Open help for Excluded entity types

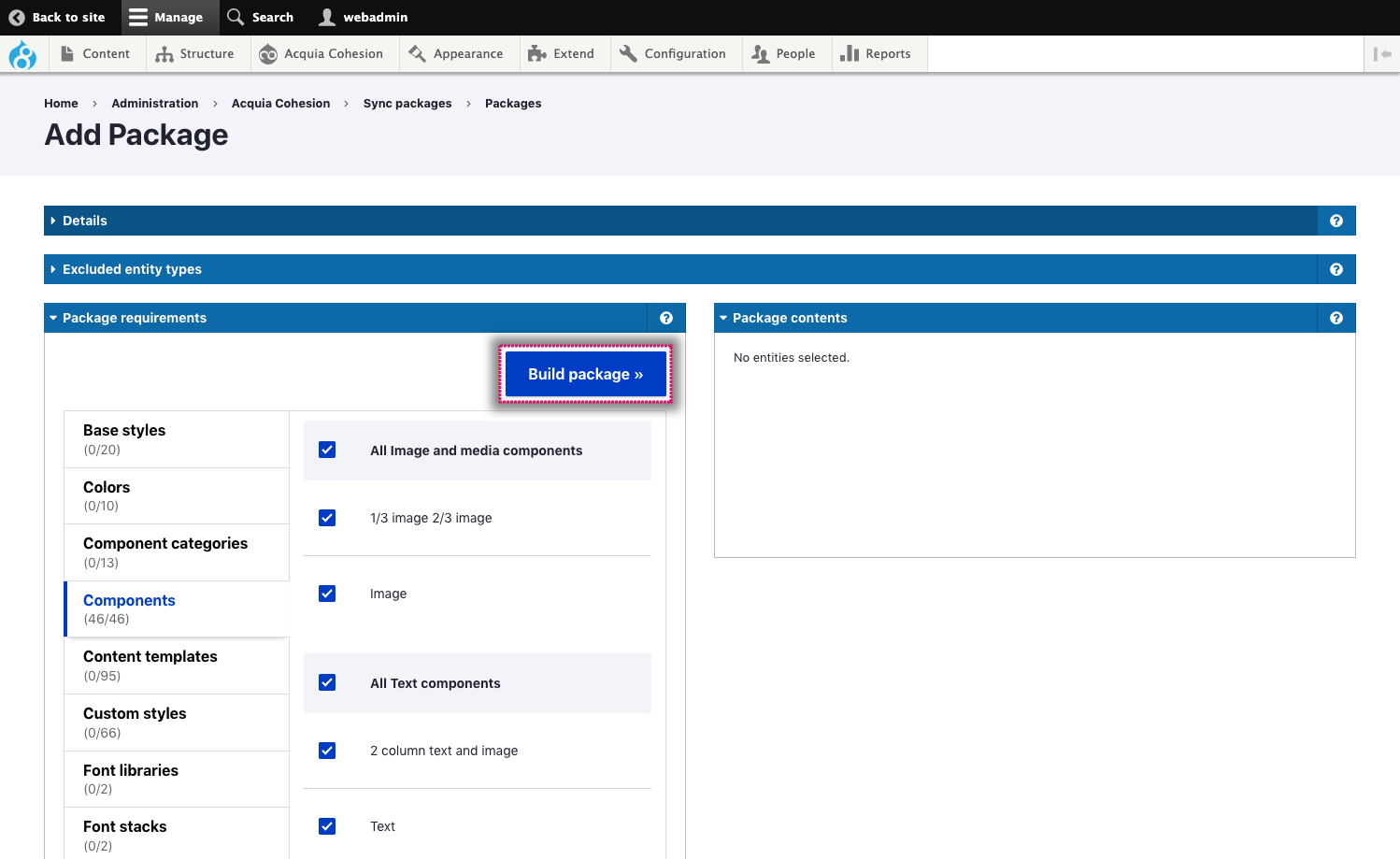coord(1336,269)
